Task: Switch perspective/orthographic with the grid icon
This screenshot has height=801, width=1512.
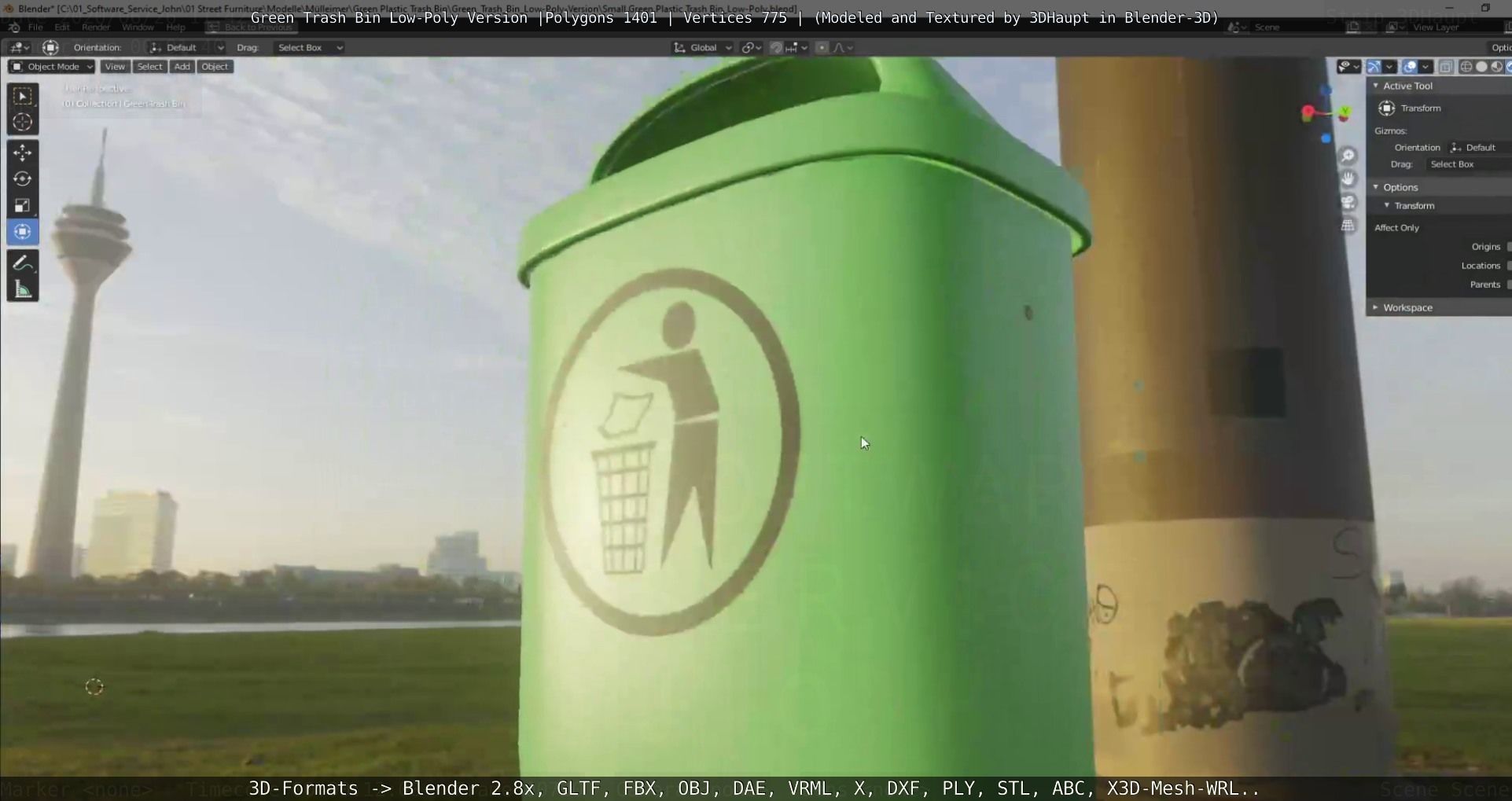Action: 1348,226
